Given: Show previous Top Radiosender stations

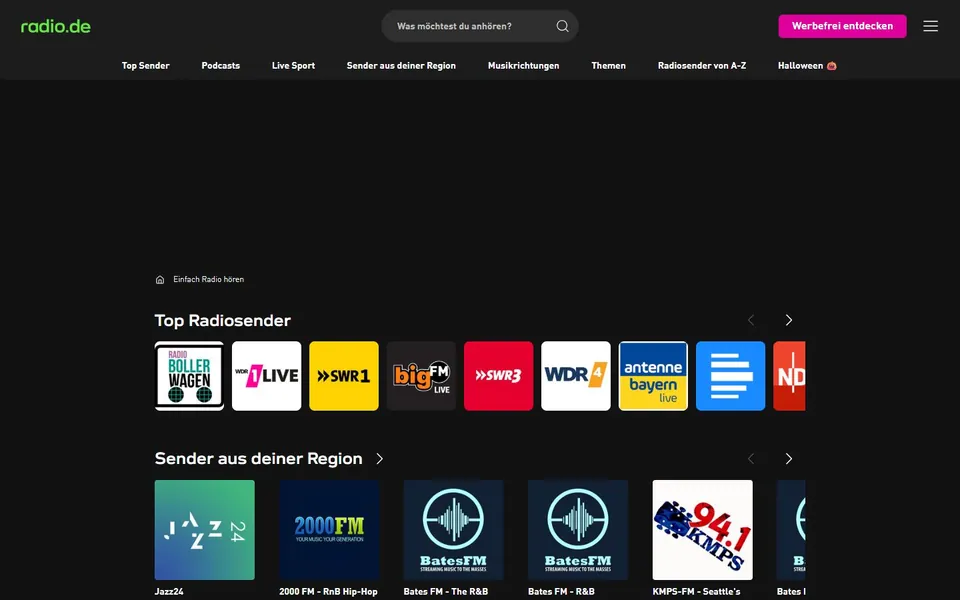Looking at the screenshot, I should point(751,320).
